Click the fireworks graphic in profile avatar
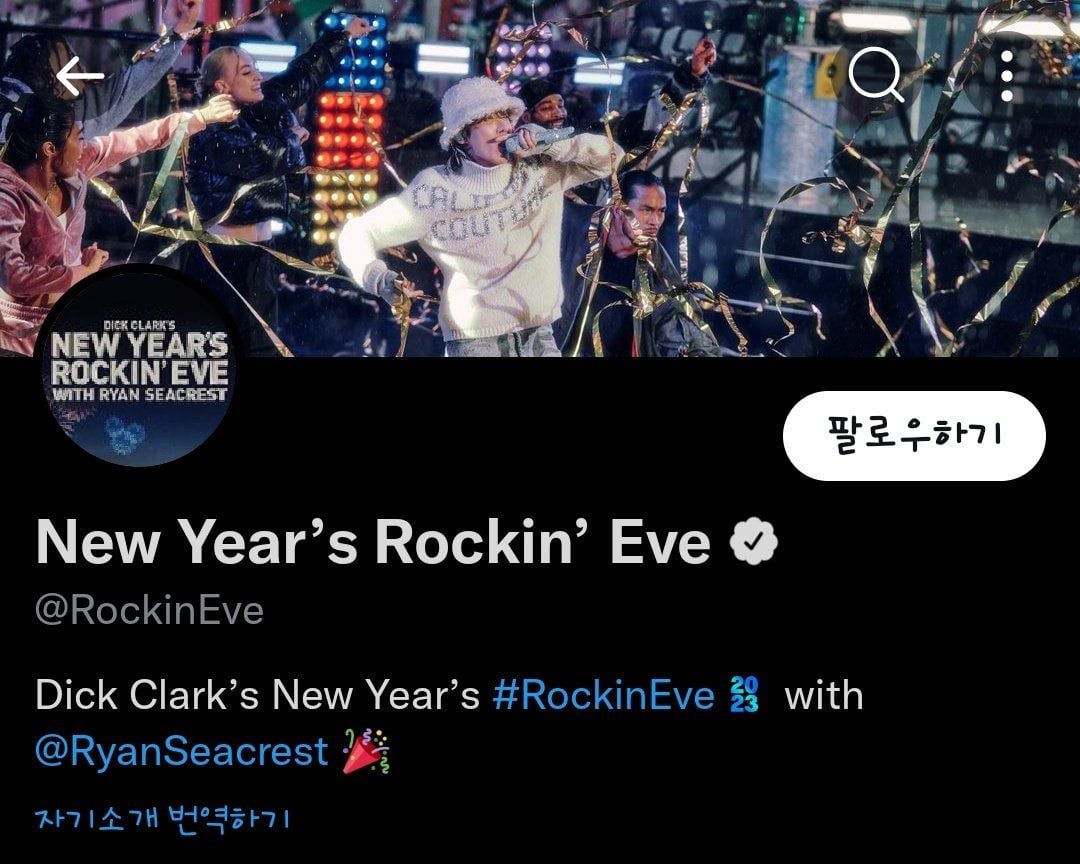 click(x=124, y=435)
